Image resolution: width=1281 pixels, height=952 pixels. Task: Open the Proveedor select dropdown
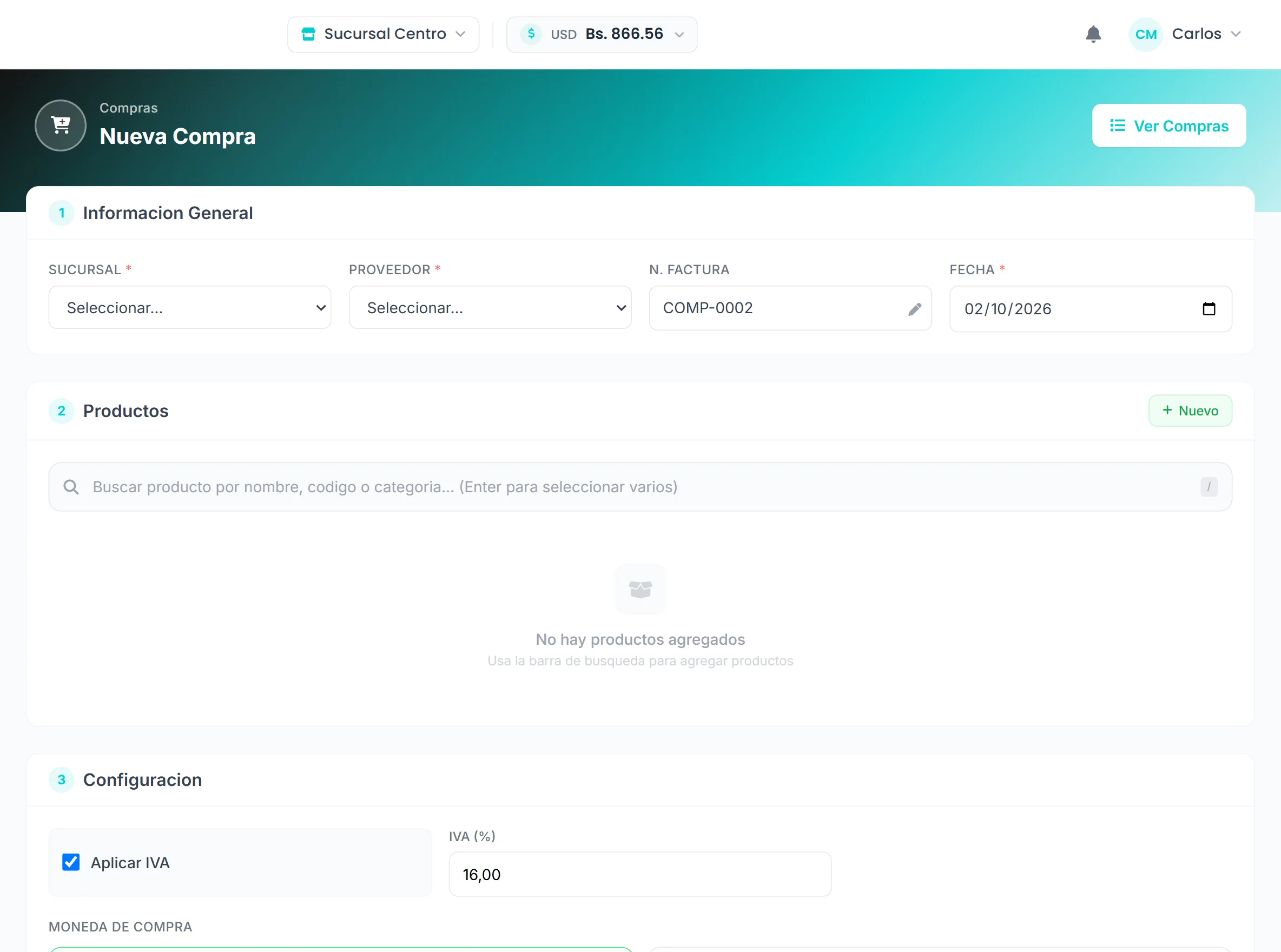(x=491, y=308)
